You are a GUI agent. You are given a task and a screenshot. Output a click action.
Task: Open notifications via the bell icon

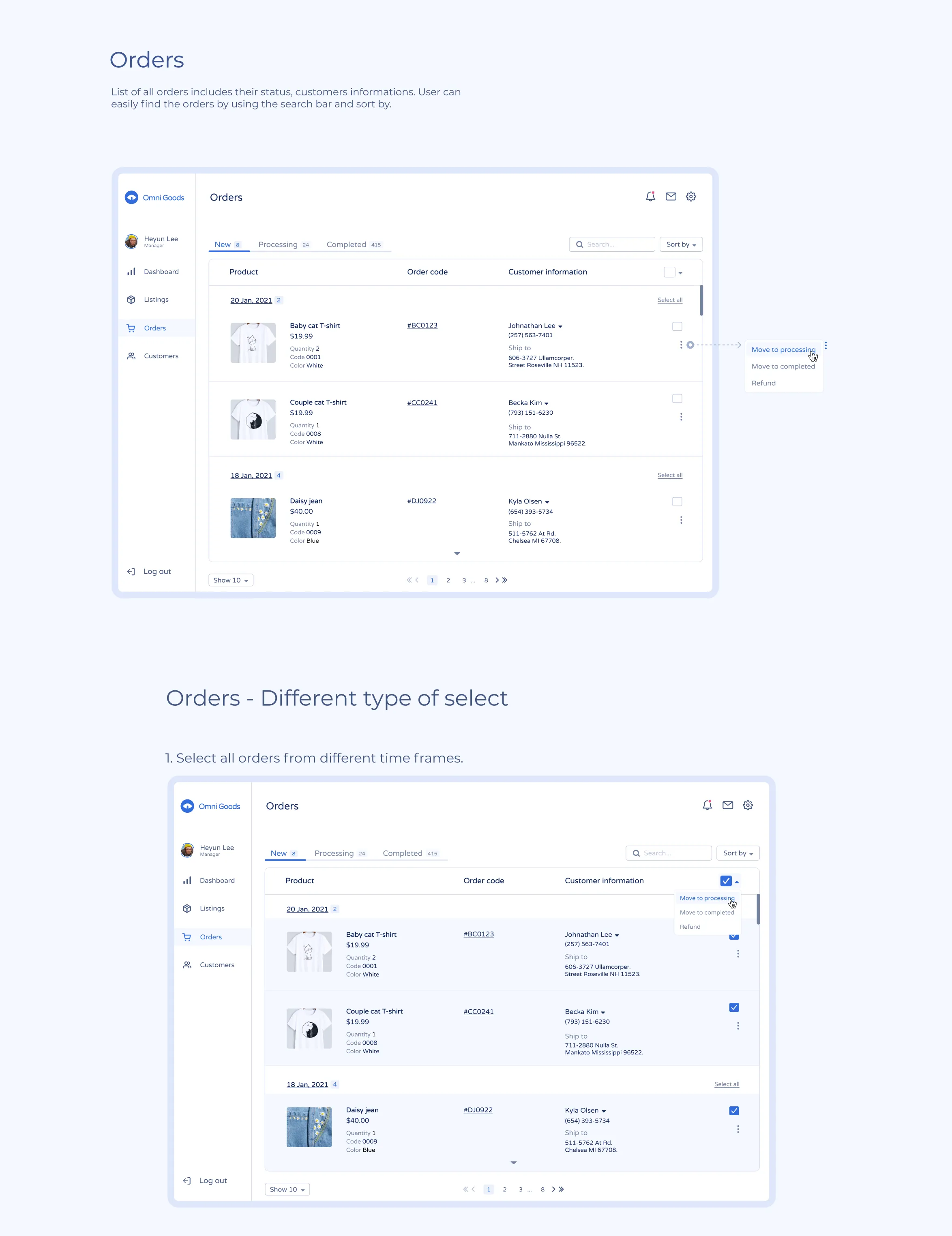tap(650, 197)
